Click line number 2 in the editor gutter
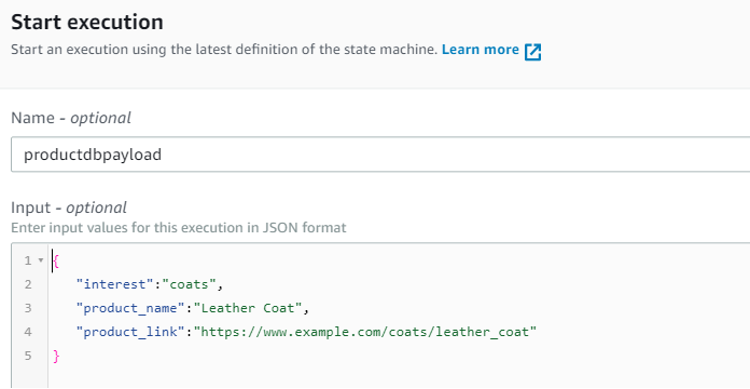This screenshot has height=389, width=750. (28, 284)
